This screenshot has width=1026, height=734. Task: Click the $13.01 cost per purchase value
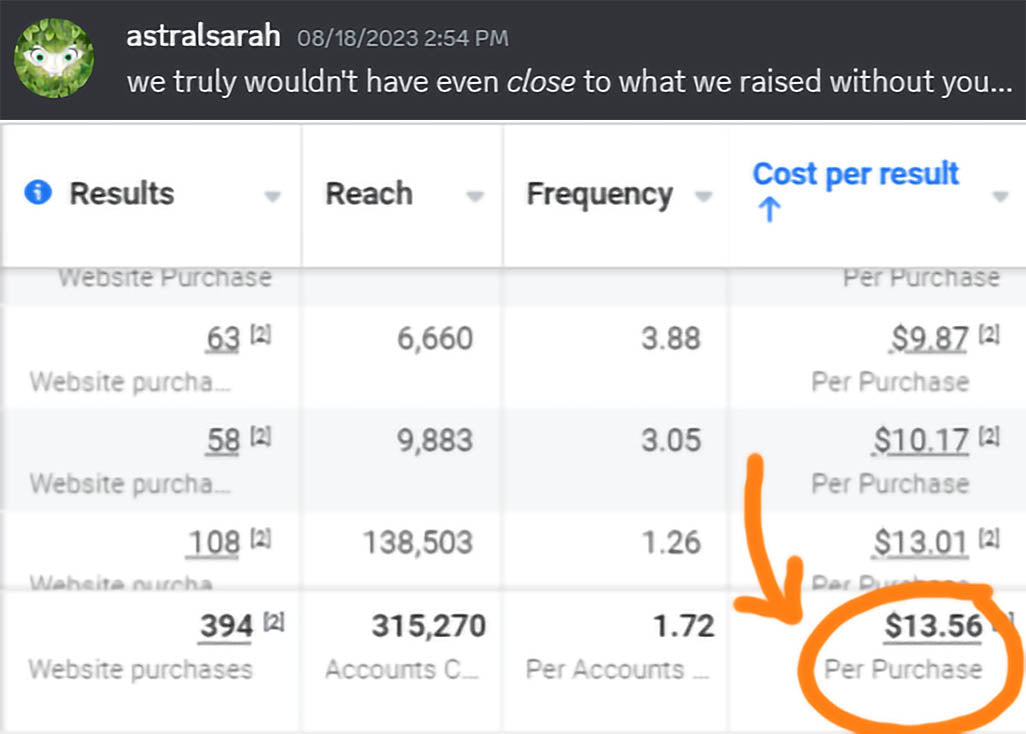(x=921, y=543)
